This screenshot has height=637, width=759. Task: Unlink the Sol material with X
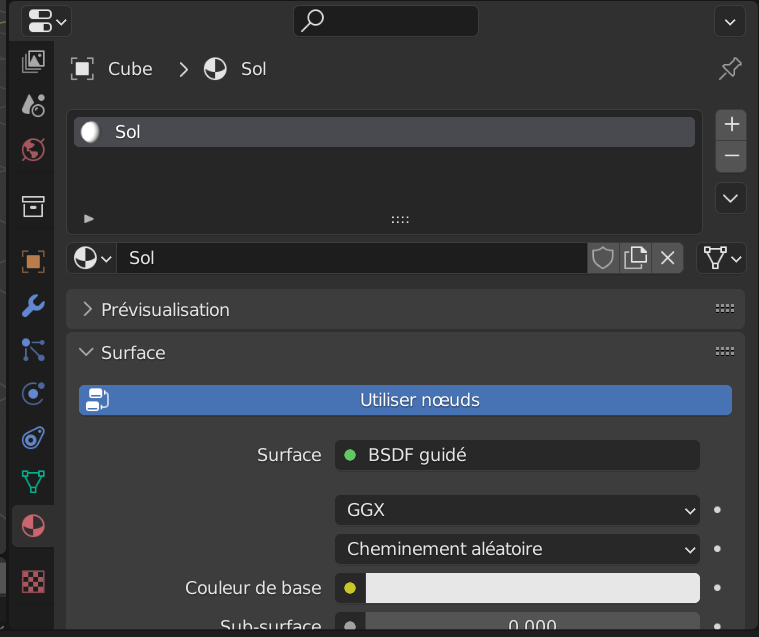click(x=668, y=258)
